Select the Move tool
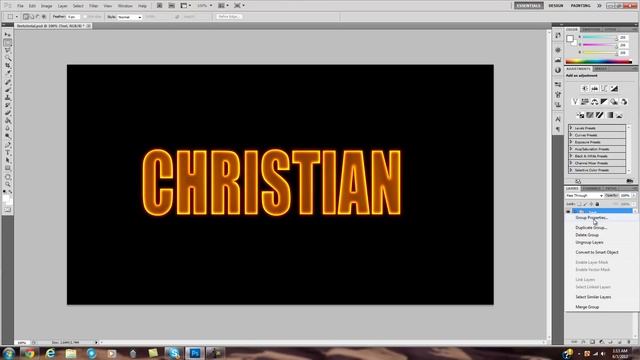 (8, 35)
